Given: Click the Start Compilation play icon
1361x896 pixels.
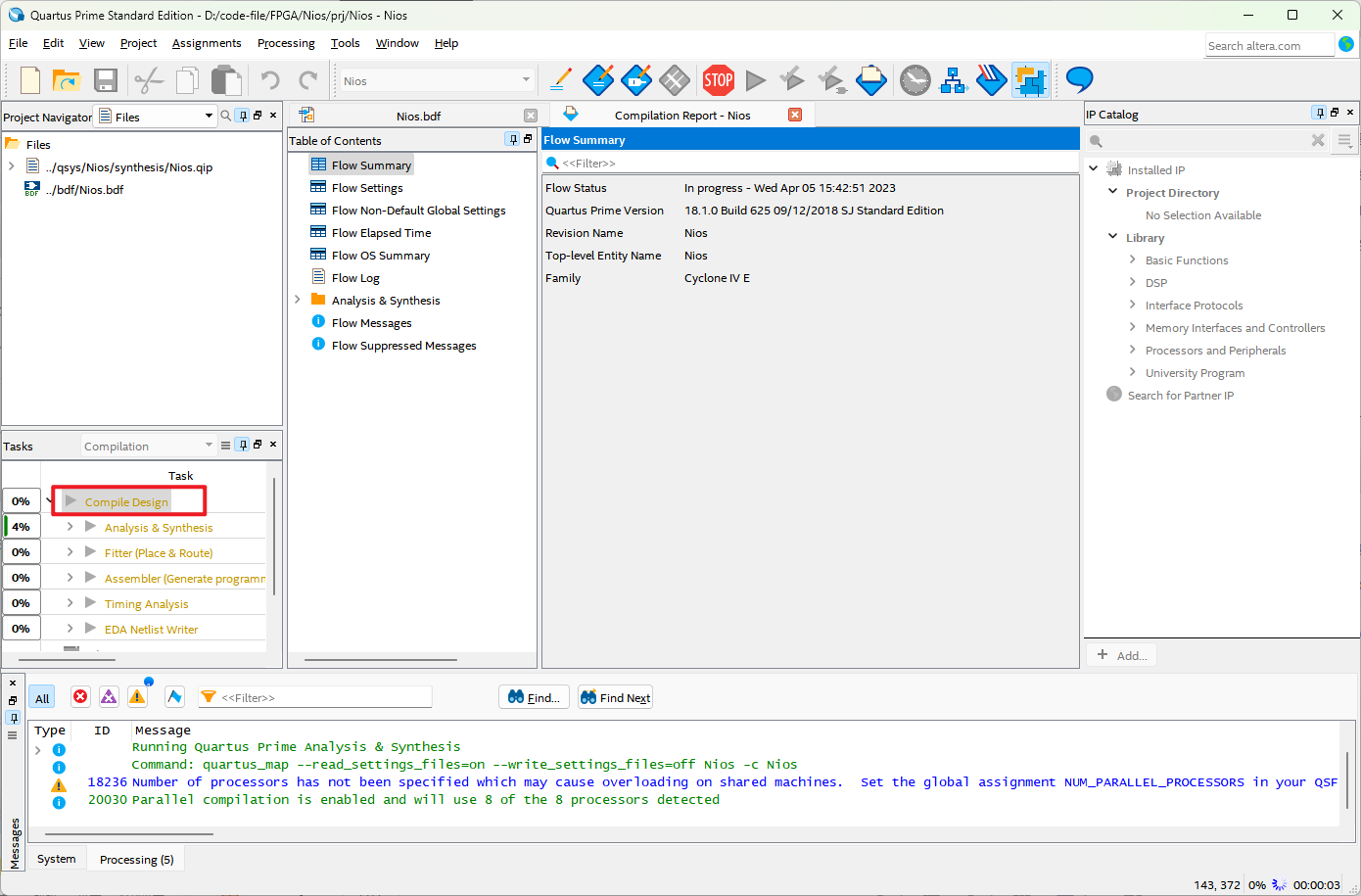Looking at the screenshot, I should (x=755, y=80).
